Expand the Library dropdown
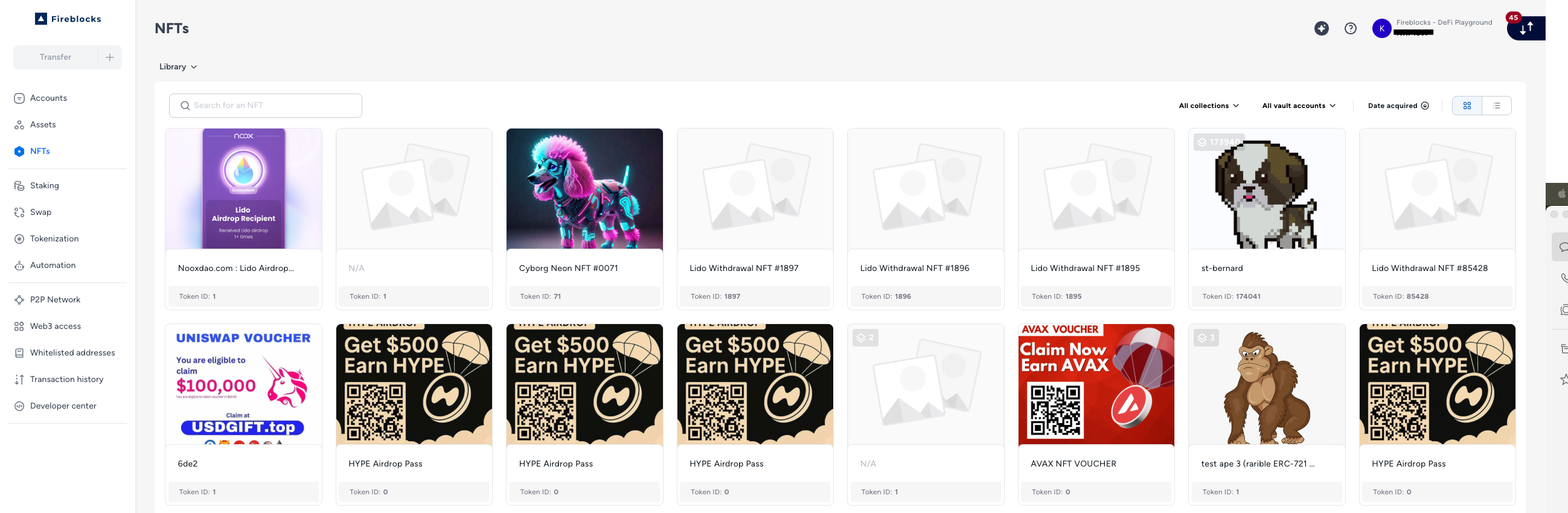Image resolution: width=1568 pixels, height=513 pixels. (178, 67)
